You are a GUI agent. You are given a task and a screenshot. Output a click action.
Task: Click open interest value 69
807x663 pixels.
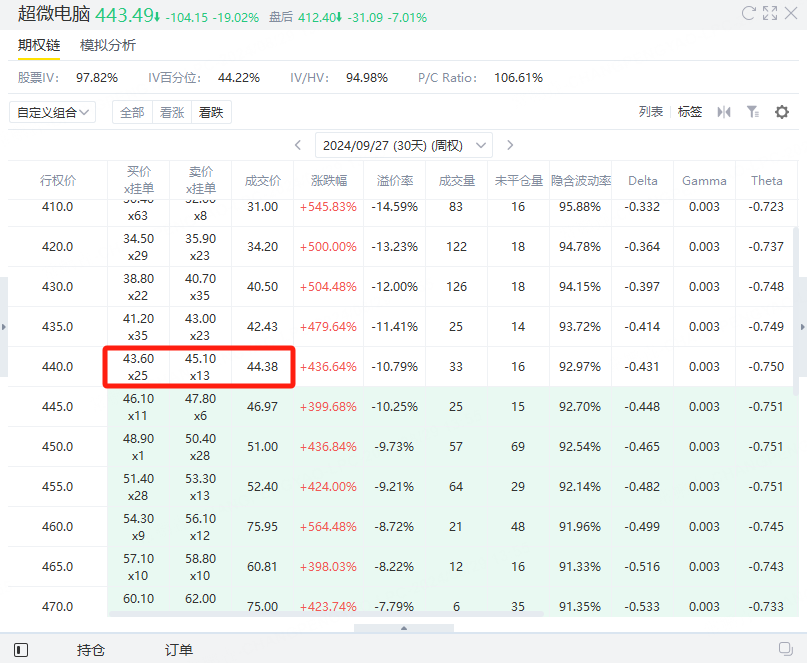[x=518, y=447]
